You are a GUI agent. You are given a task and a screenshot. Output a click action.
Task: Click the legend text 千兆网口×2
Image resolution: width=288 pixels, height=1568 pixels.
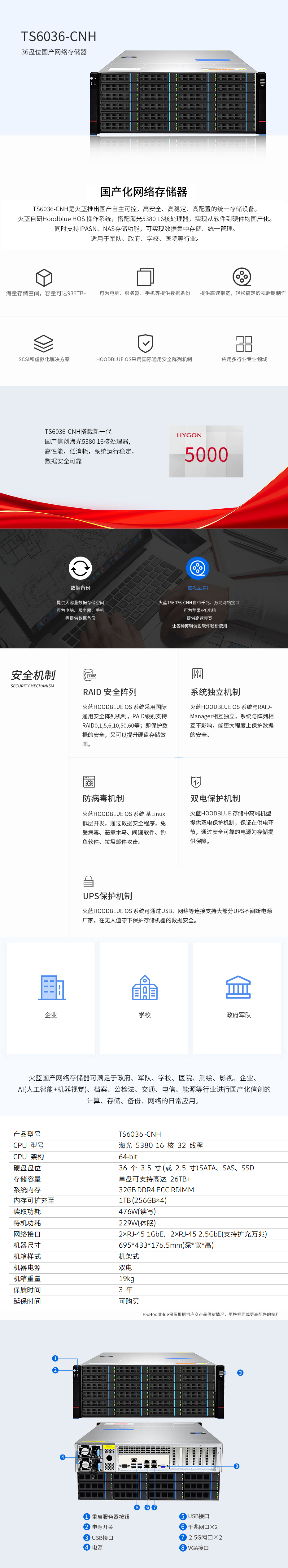pyautogui.click(x=203, y=1527)
